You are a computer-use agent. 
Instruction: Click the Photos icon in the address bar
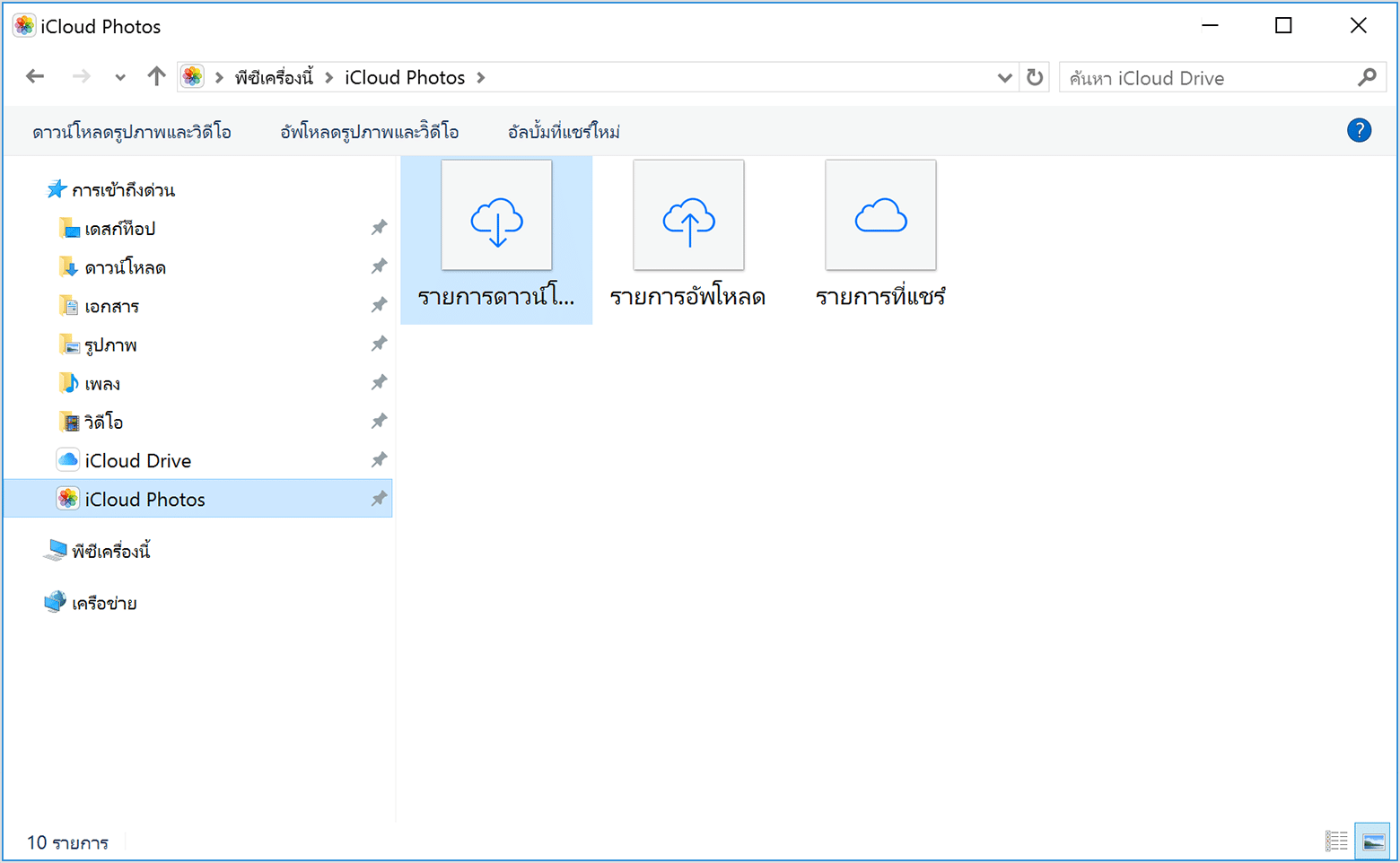(192, 77)
